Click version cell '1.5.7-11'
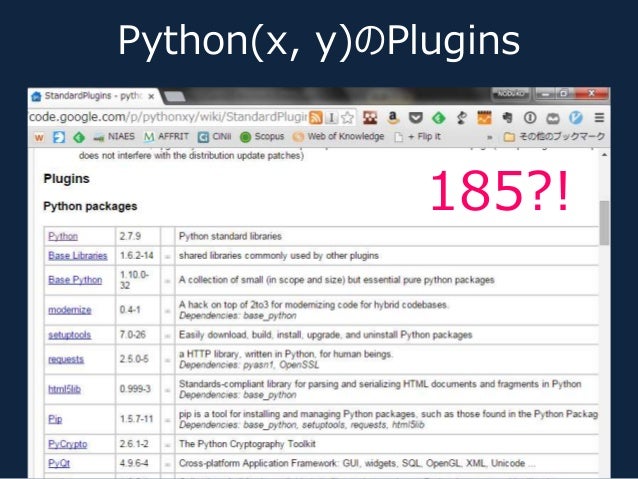 [137, 419]
